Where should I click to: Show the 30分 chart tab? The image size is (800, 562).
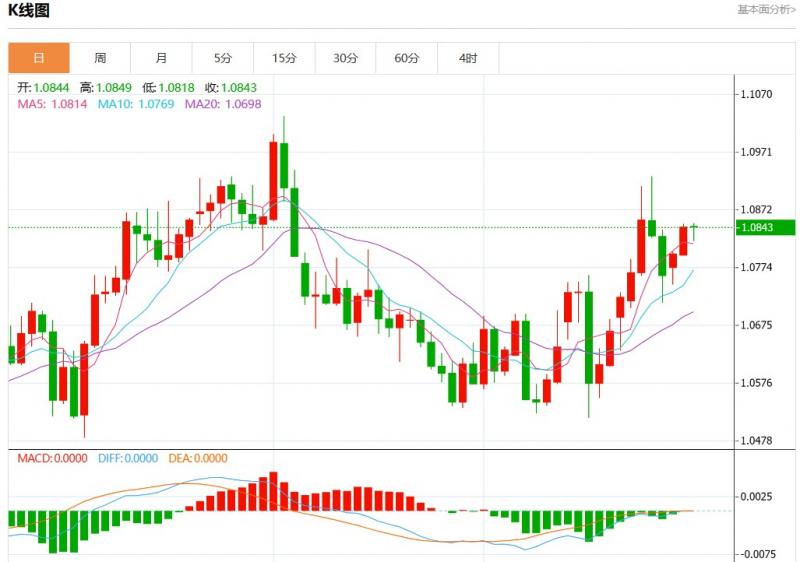pyautogui.click(x=345, y=58)
